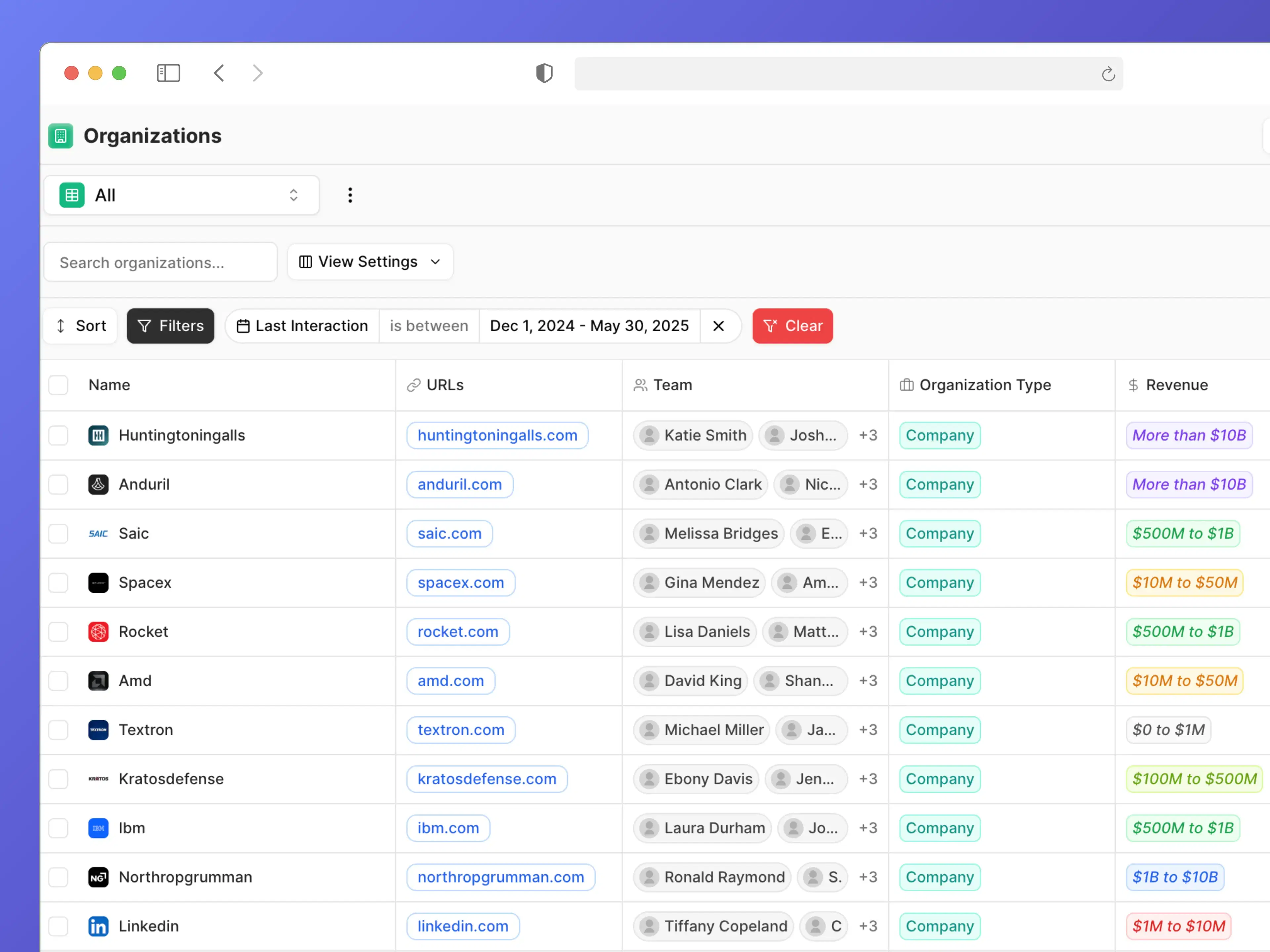Open the kratosdefense.com link

[486, 779]
